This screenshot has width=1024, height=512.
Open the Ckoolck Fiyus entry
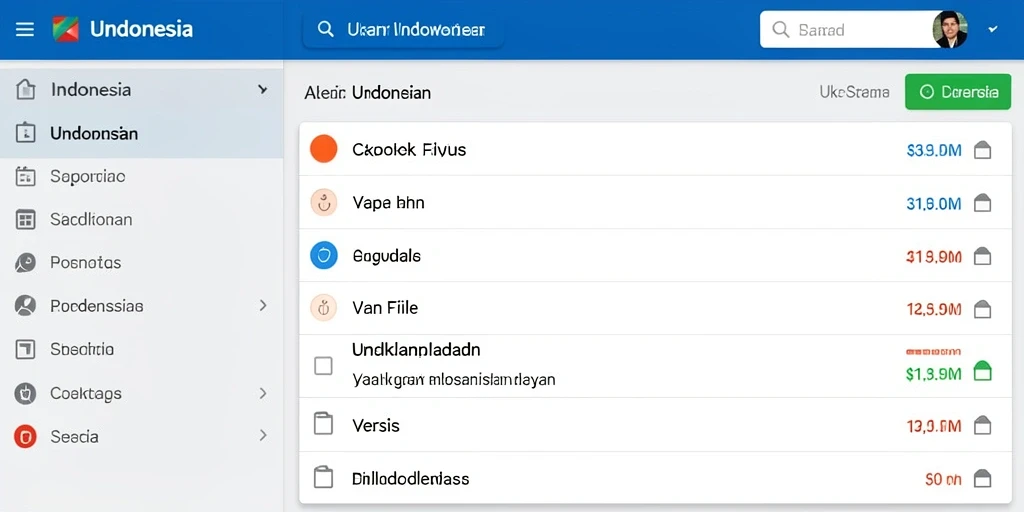(409, 150)
